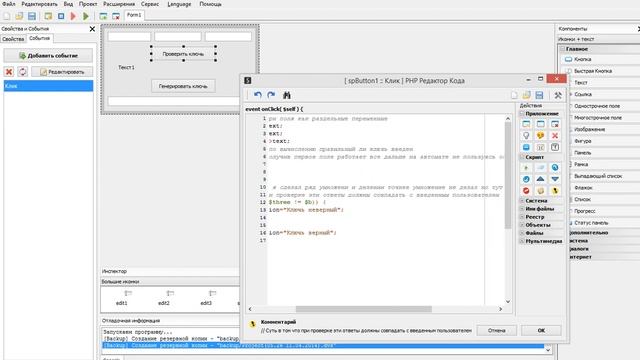Expand the Объекты actions group
This screenshot has width=640, height=360.
[x=522, y=225]
